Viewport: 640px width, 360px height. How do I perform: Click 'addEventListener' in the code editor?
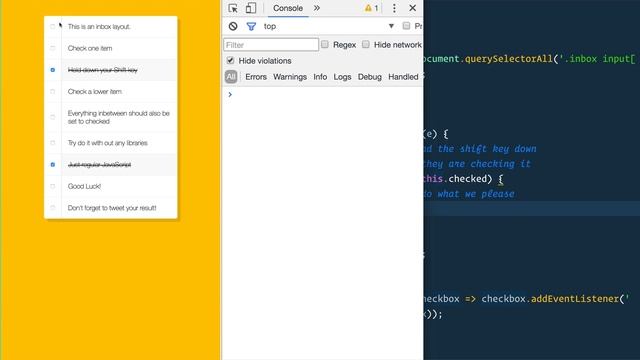(x=575, y=299)
